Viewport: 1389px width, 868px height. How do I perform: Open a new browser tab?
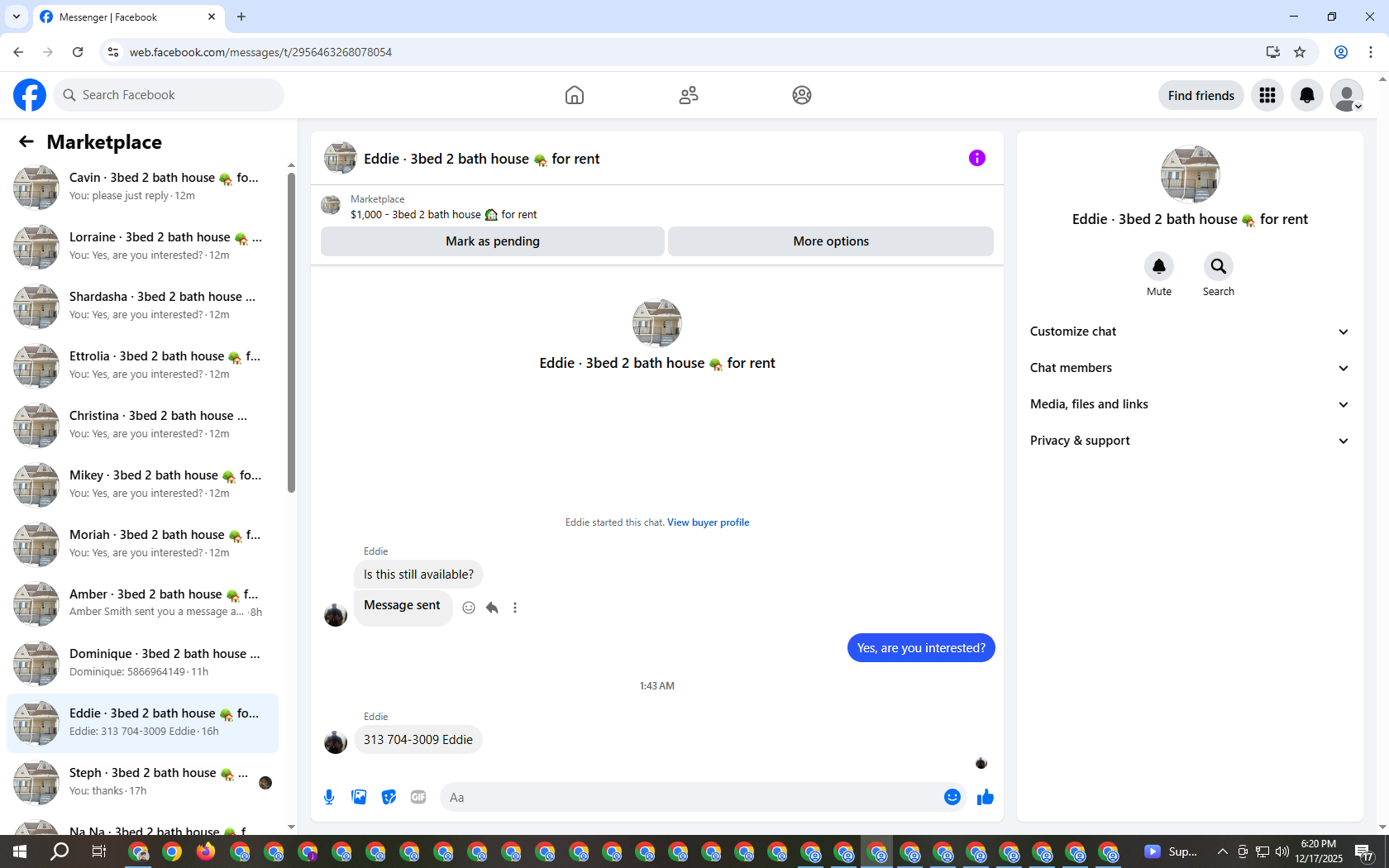click(x=241, y=17)
